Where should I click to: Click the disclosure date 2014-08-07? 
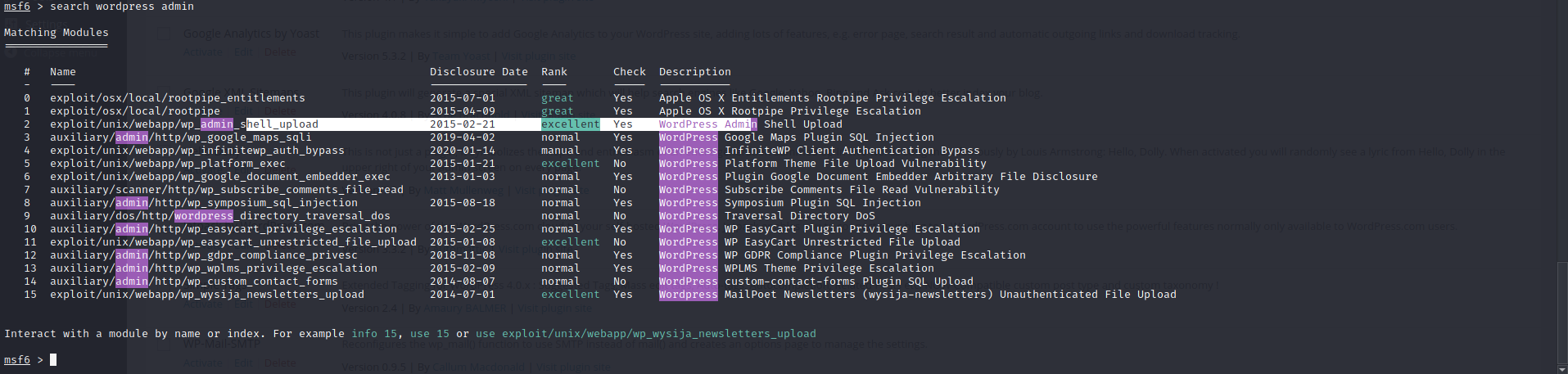pyautogui.click(x=463, y=282)
